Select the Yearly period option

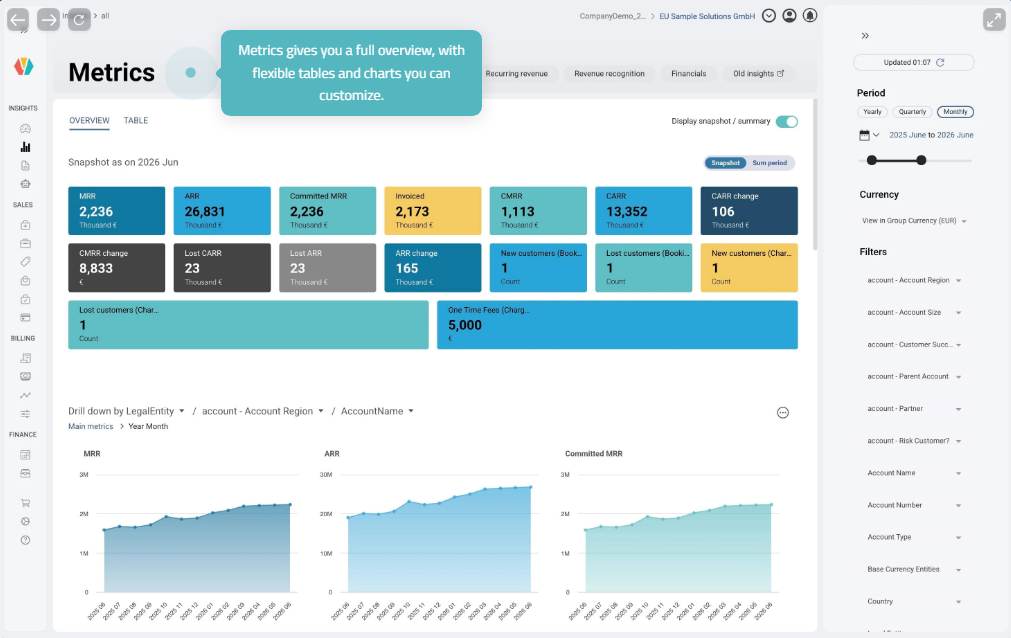pos(872,112)
